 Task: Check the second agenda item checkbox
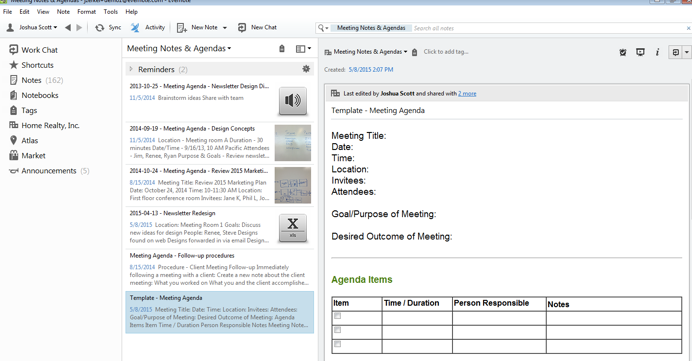point(338,330)
